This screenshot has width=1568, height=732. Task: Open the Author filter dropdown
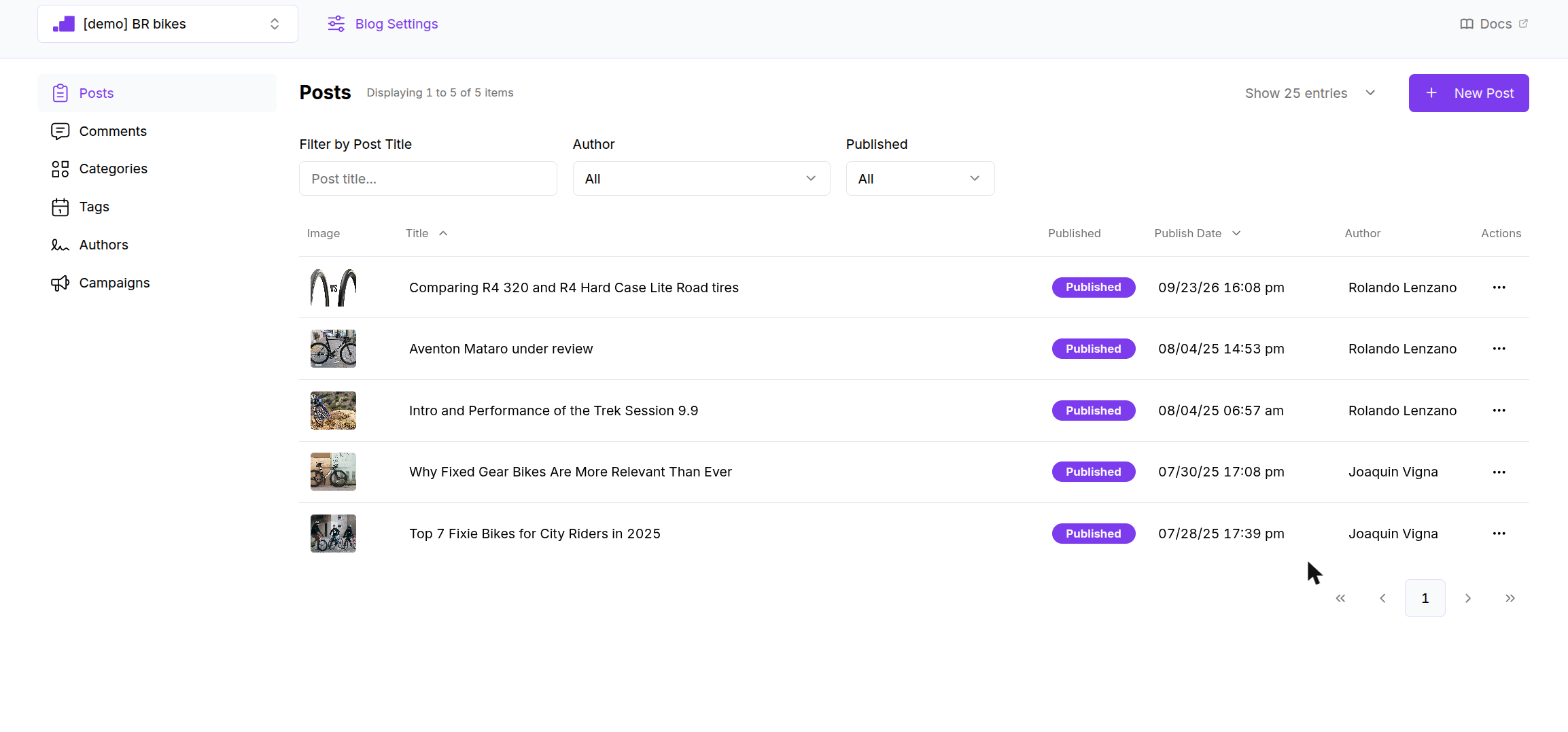[701, 179]
